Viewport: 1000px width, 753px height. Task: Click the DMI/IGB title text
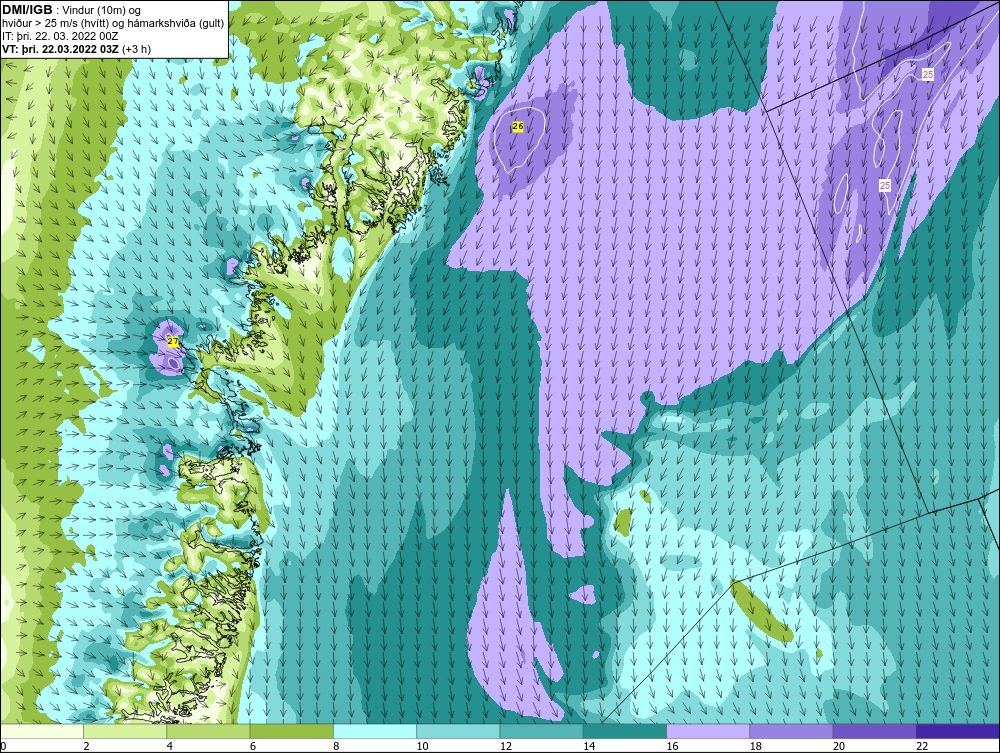click(27, 10)
